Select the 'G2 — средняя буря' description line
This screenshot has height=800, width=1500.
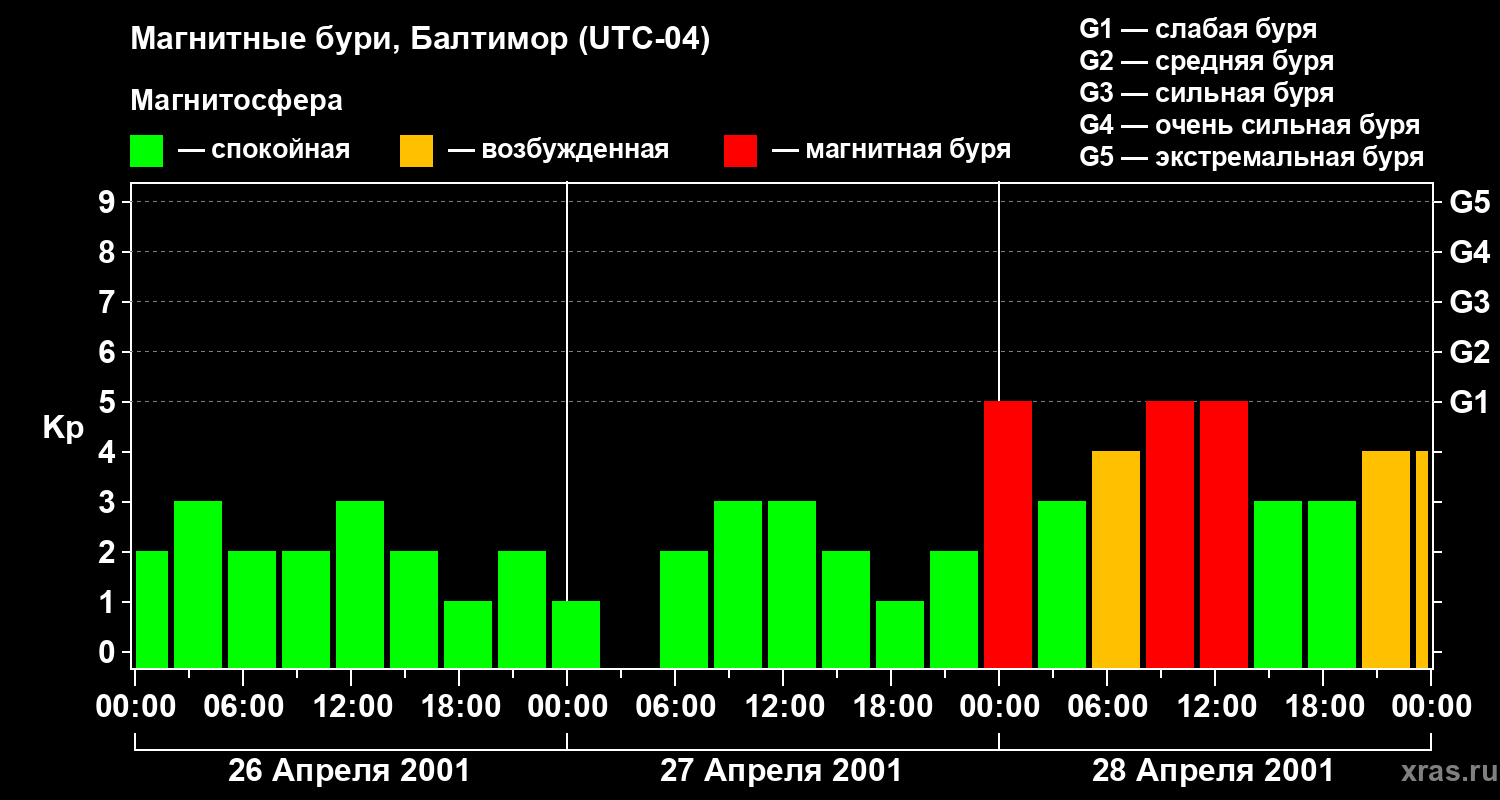point(1206,61)
